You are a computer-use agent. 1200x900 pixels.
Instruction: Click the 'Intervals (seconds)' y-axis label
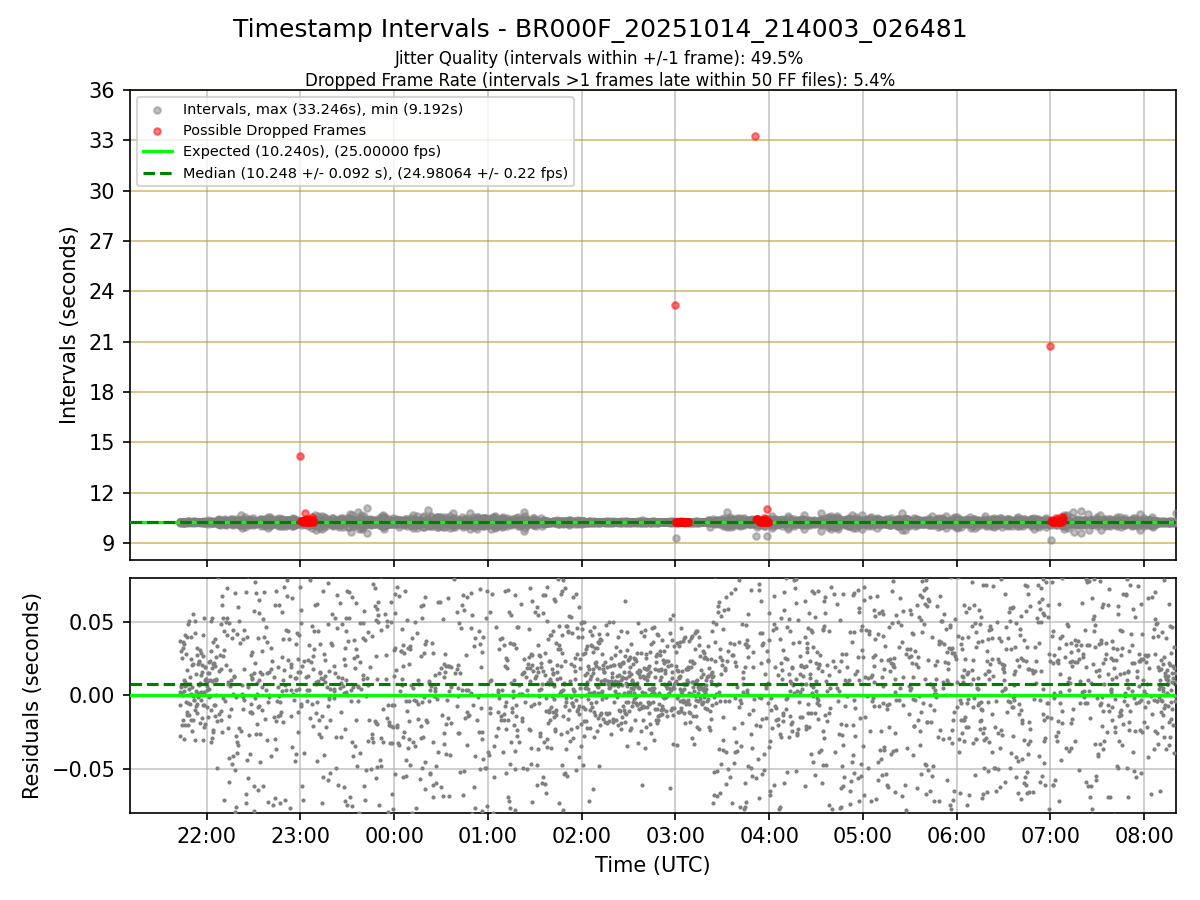pos(68,325)
